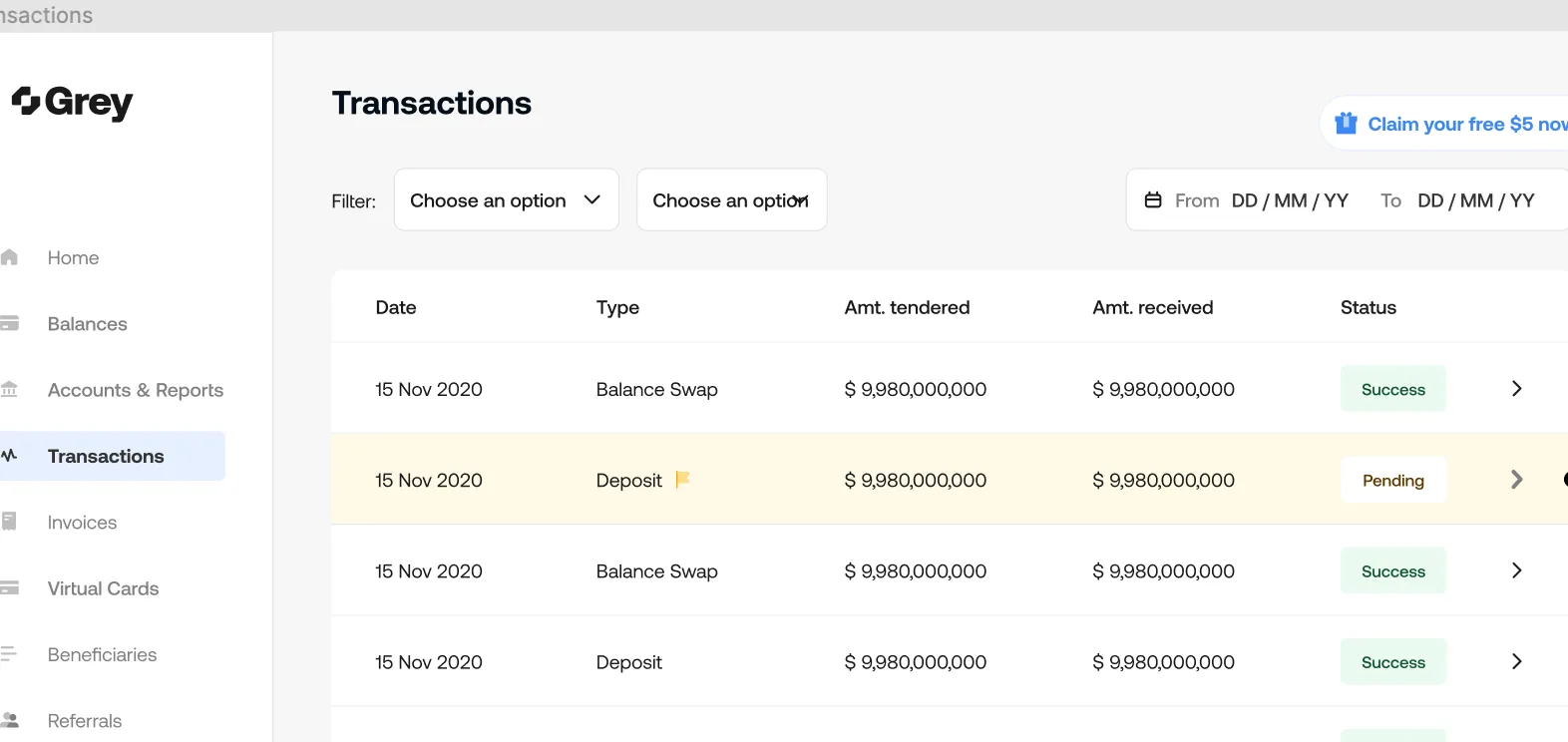This screenshot has width=1568, height=742.
Task: Expand the pending Deposit row chevron
Action: point(1517,480)
